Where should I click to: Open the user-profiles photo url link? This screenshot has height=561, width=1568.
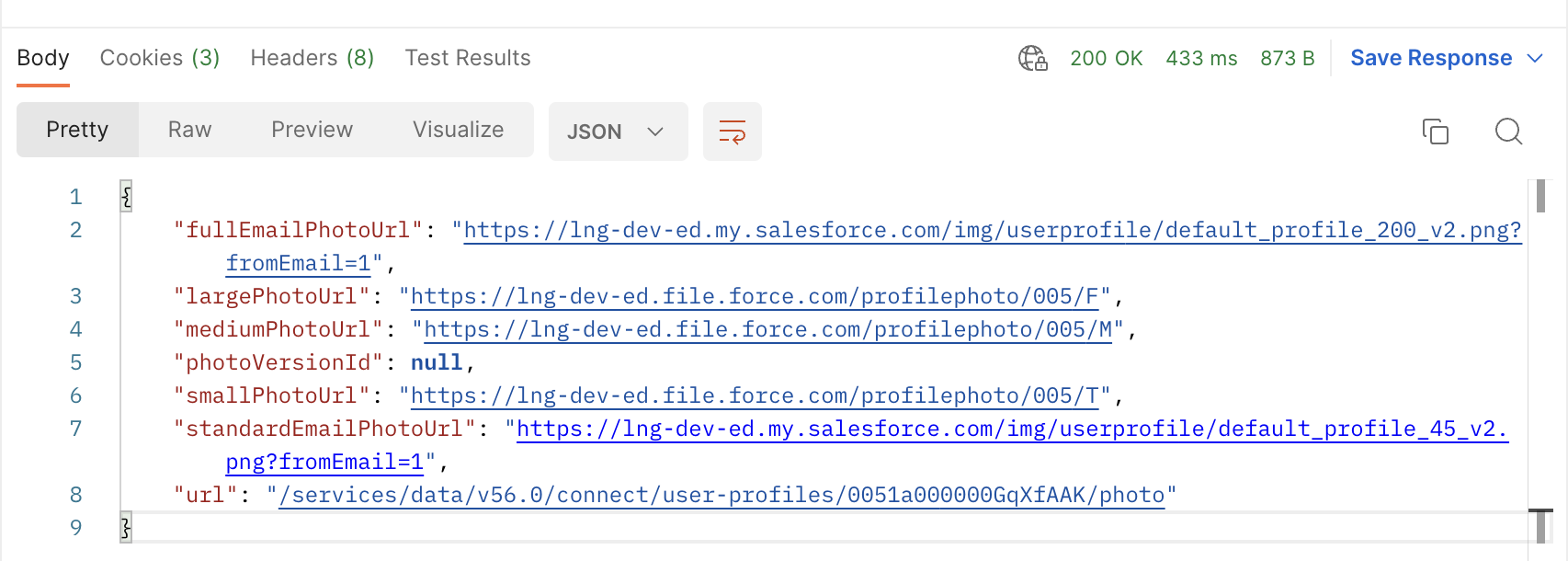click(x=722, y=495)
